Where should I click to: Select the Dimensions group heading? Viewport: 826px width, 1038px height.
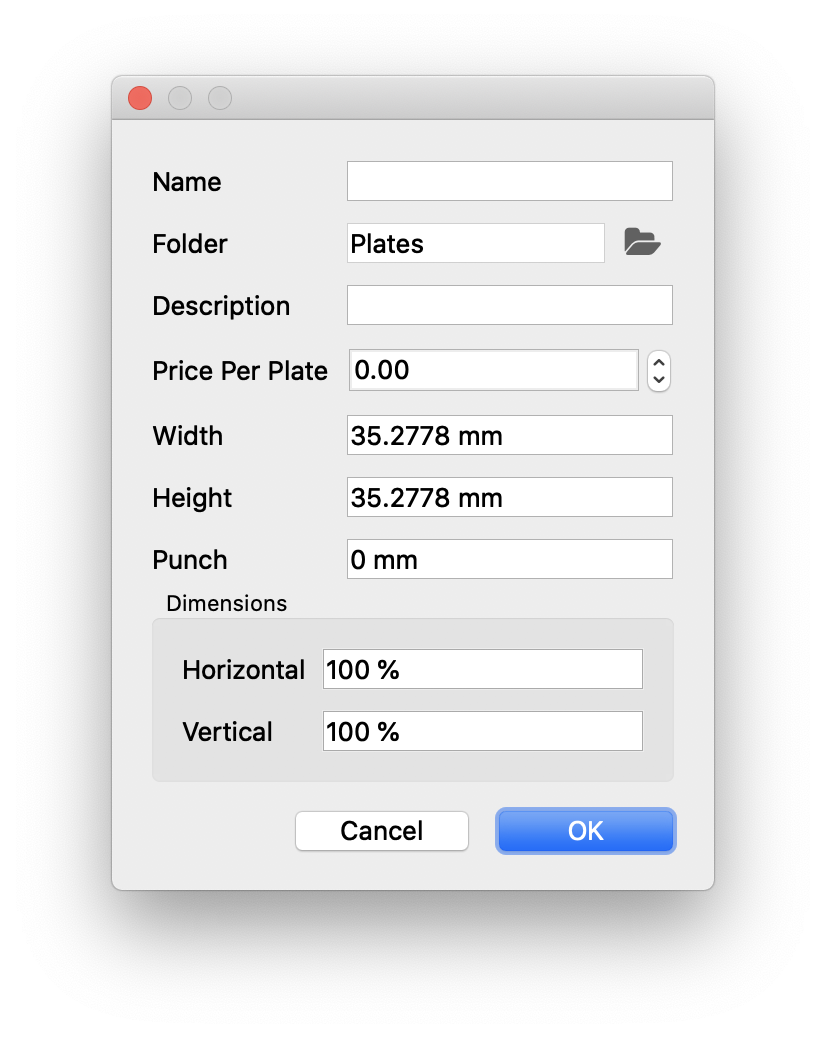(226, 603)
